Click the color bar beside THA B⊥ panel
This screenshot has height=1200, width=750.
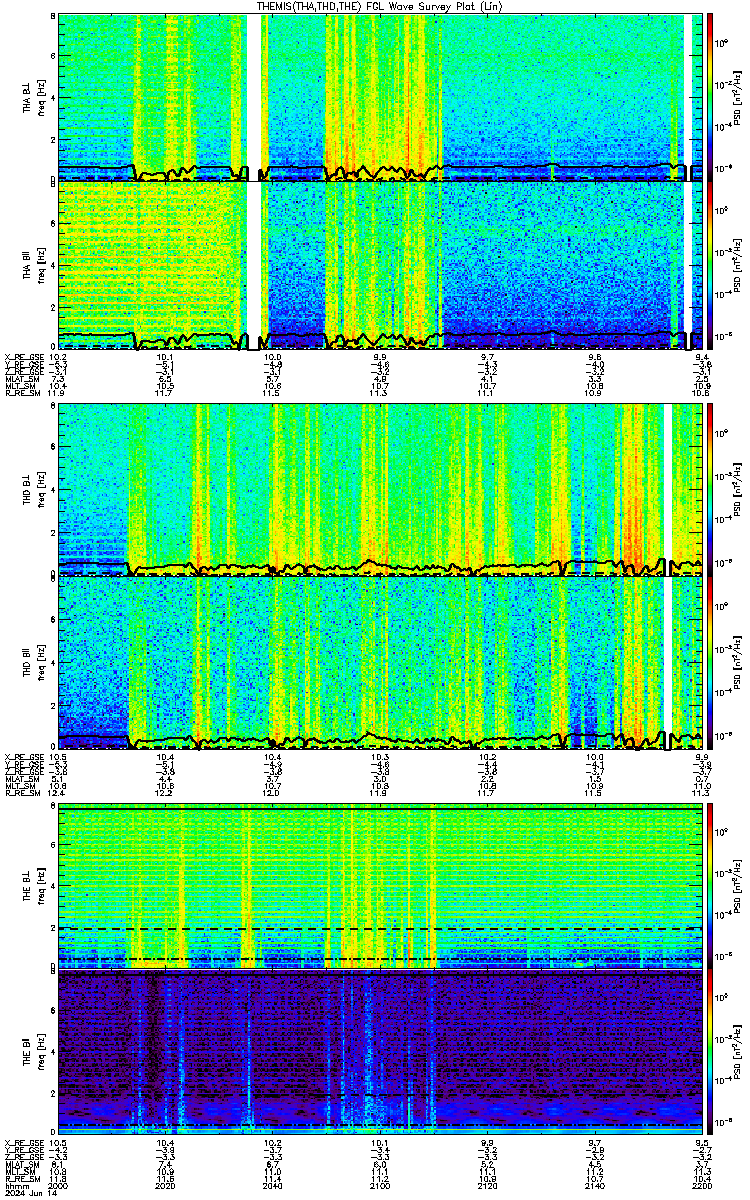pyautogui.click(x=710, y=96)
